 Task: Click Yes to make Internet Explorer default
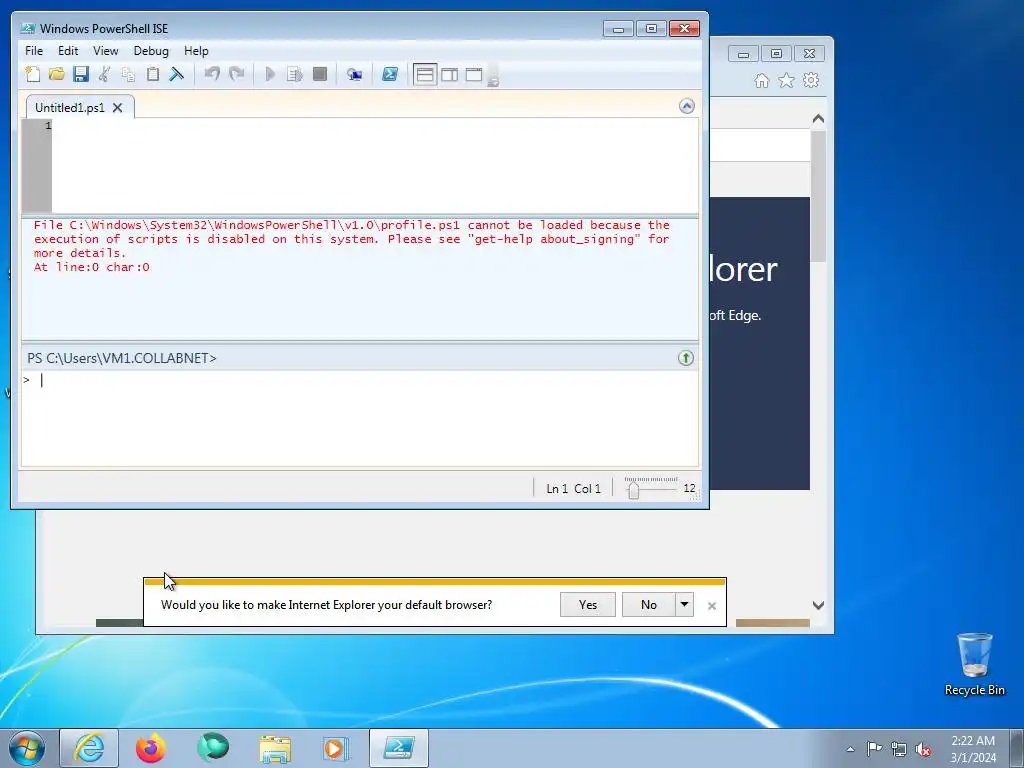tap(588, 605)
